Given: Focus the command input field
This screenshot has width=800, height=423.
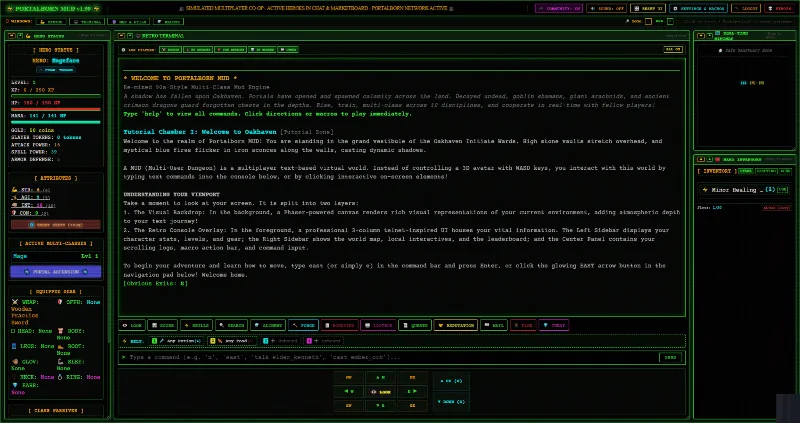Looking at the screenshot, I should click(389, 357).
